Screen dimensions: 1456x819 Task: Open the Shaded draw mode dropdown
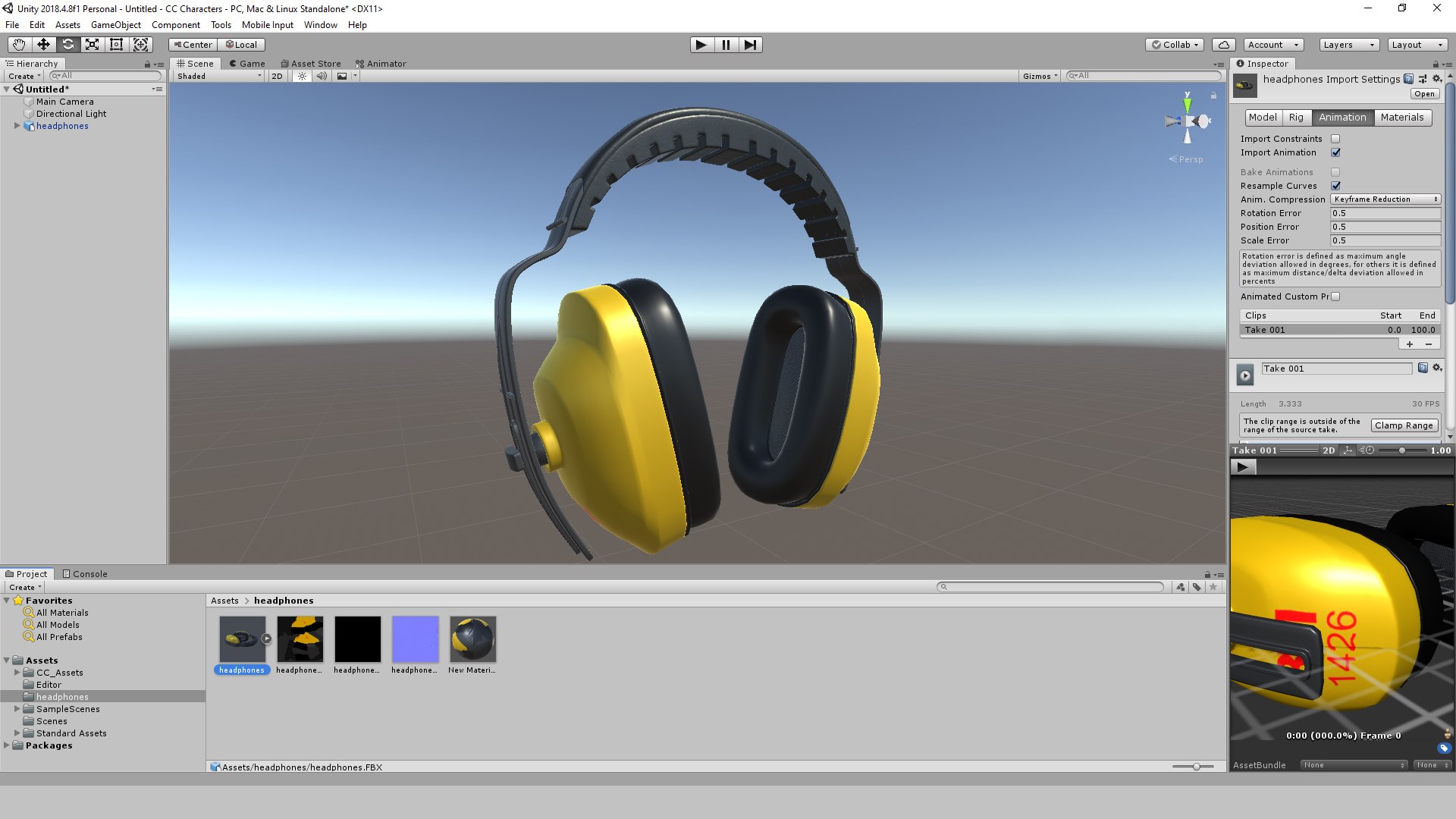point(218,76)
